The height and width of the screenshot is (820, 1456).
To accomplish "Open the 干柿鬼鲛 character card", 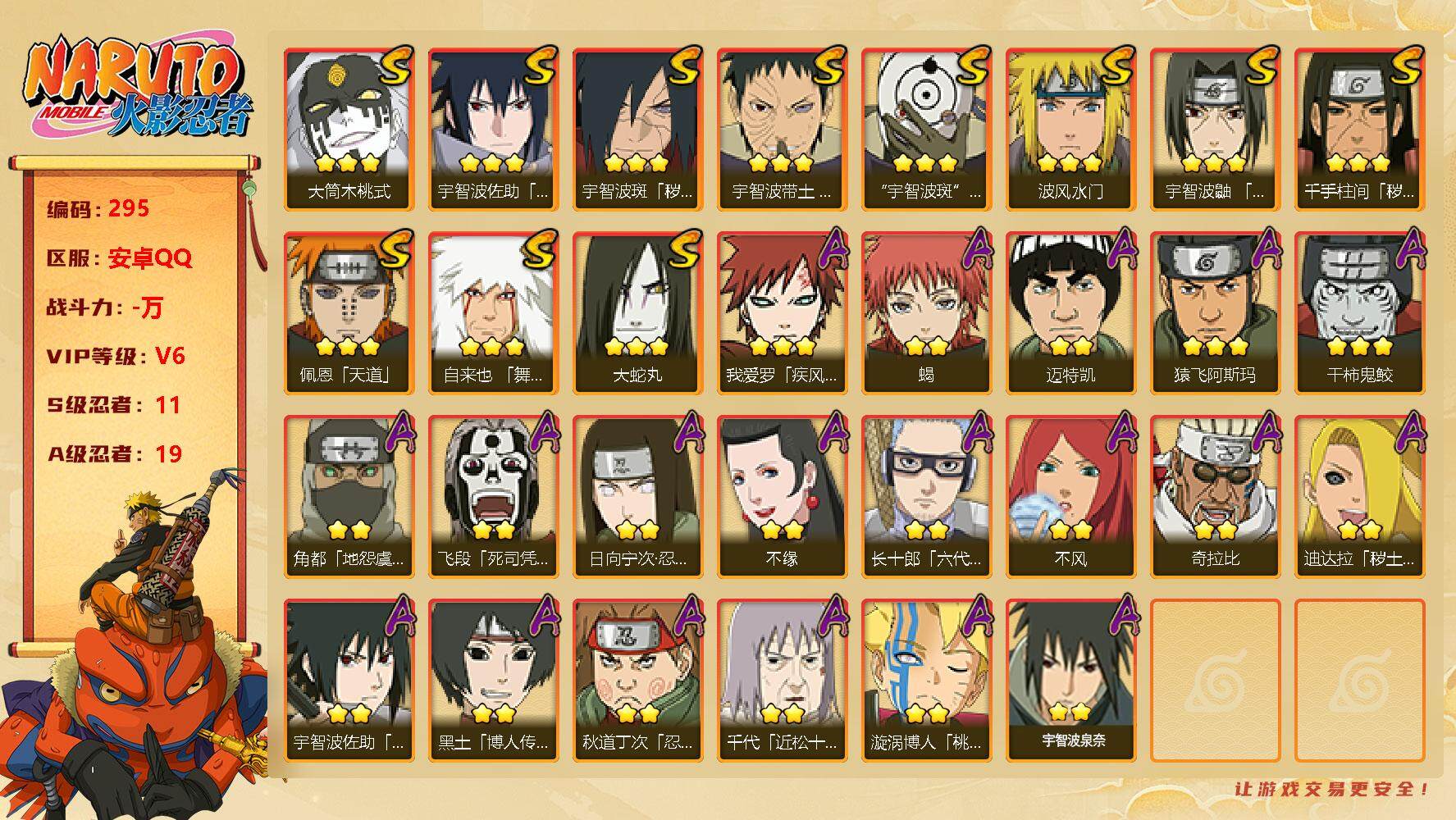I will 1359,313.
